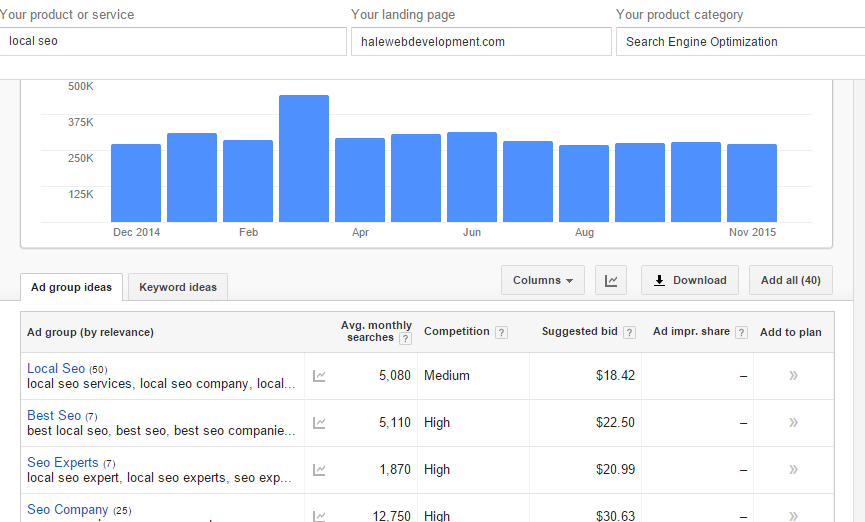Click help icon beside Suggested bid header

[x=629, y=332]
